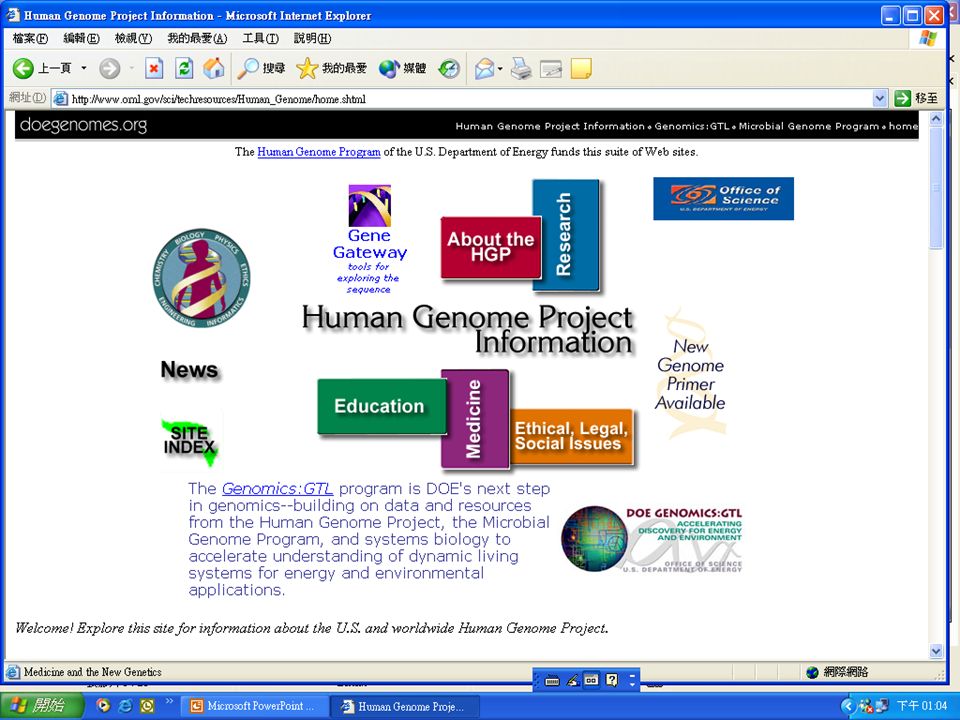Refresh the page with the green arrows icon
The width and height of the screenshot is (960, 720).
pos(184,68)
